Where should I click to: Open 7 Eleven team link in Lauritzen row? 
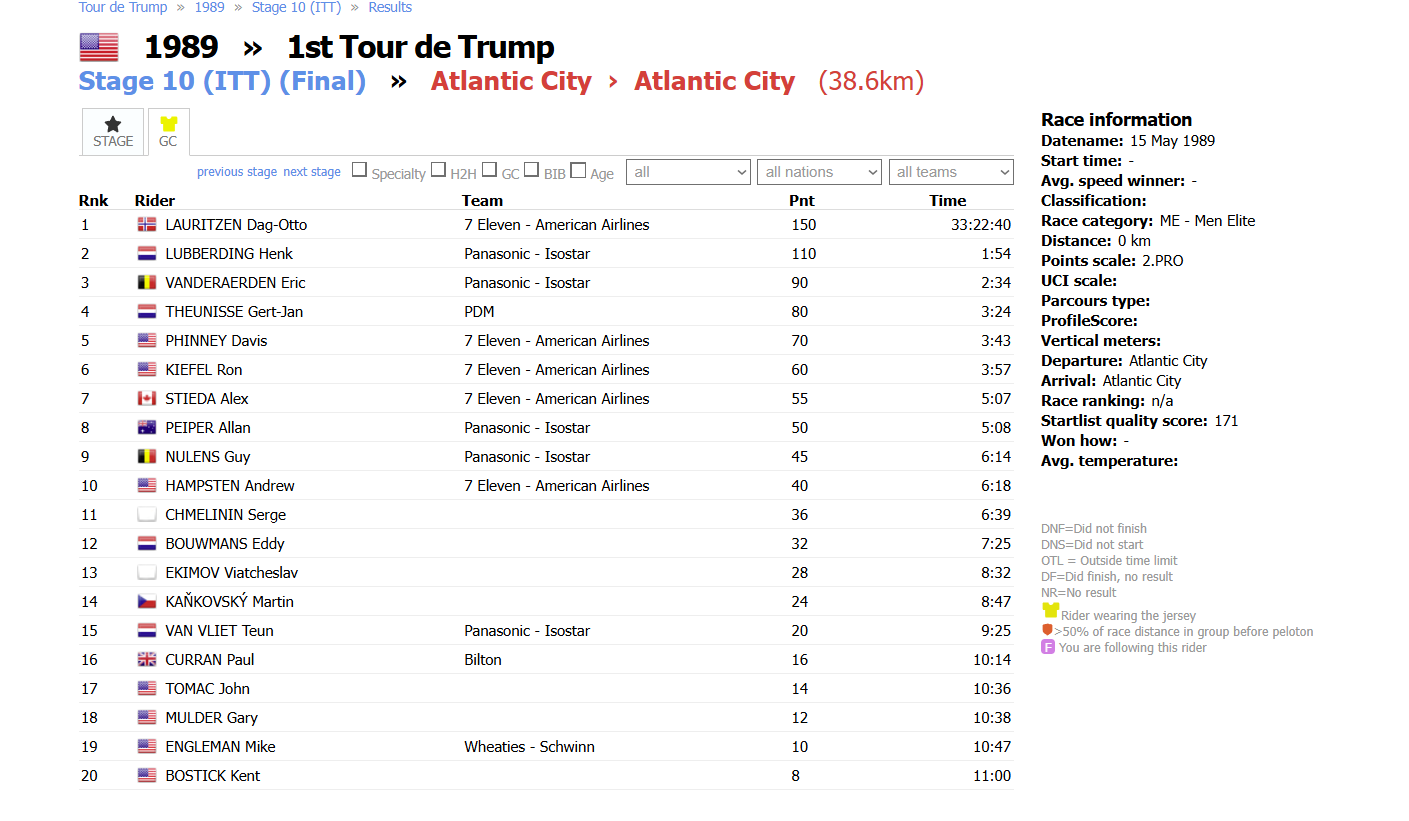pyautogui.click(x=557, y=225)
